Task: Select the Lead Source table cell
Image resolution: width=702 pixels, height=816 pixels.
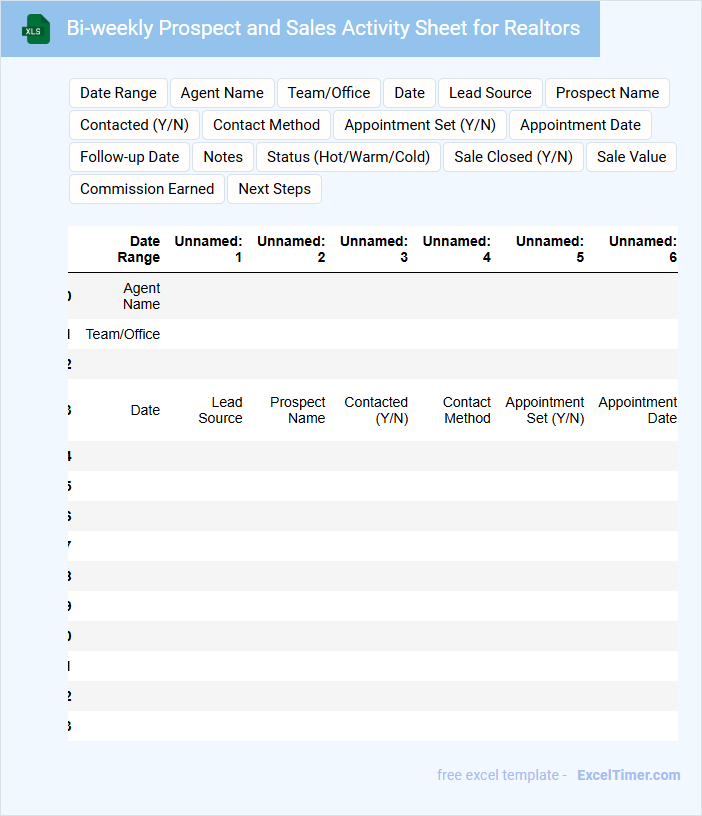Action: click(220, 410)
